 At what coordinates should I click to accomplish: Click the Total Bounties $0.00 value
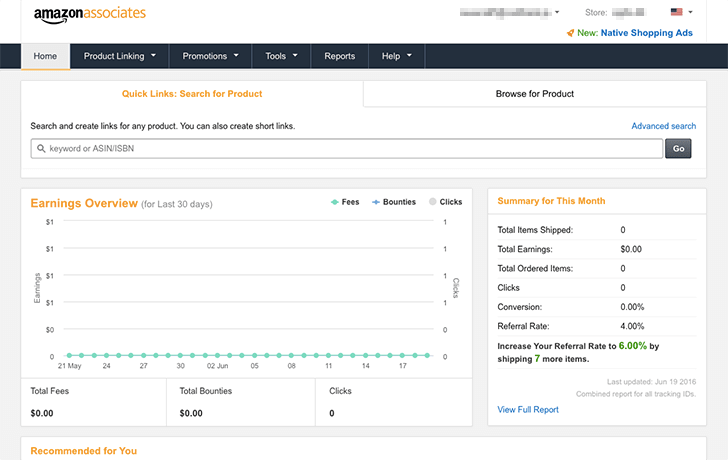click(x=191, y=413)
